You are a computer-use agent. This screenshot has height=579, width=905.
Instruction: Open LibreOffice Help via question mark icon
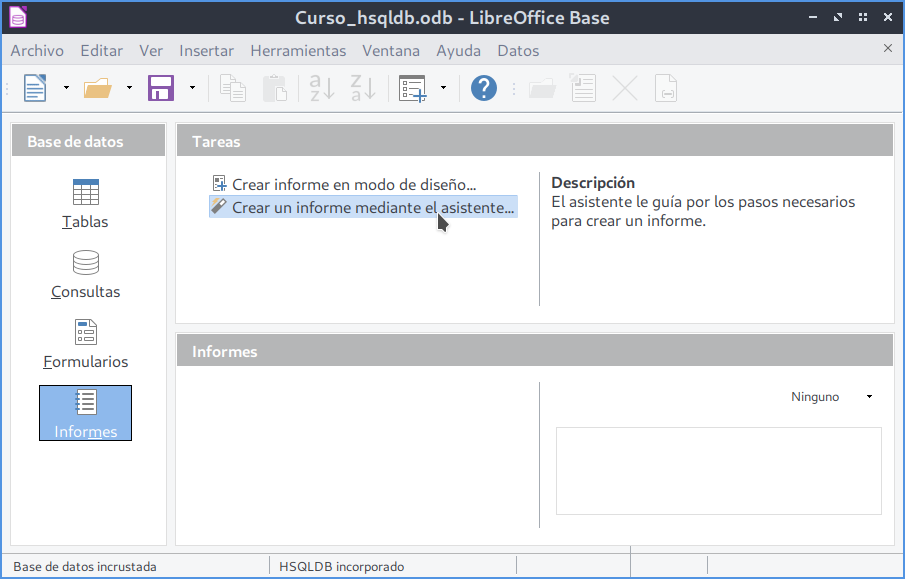[484, 88]
